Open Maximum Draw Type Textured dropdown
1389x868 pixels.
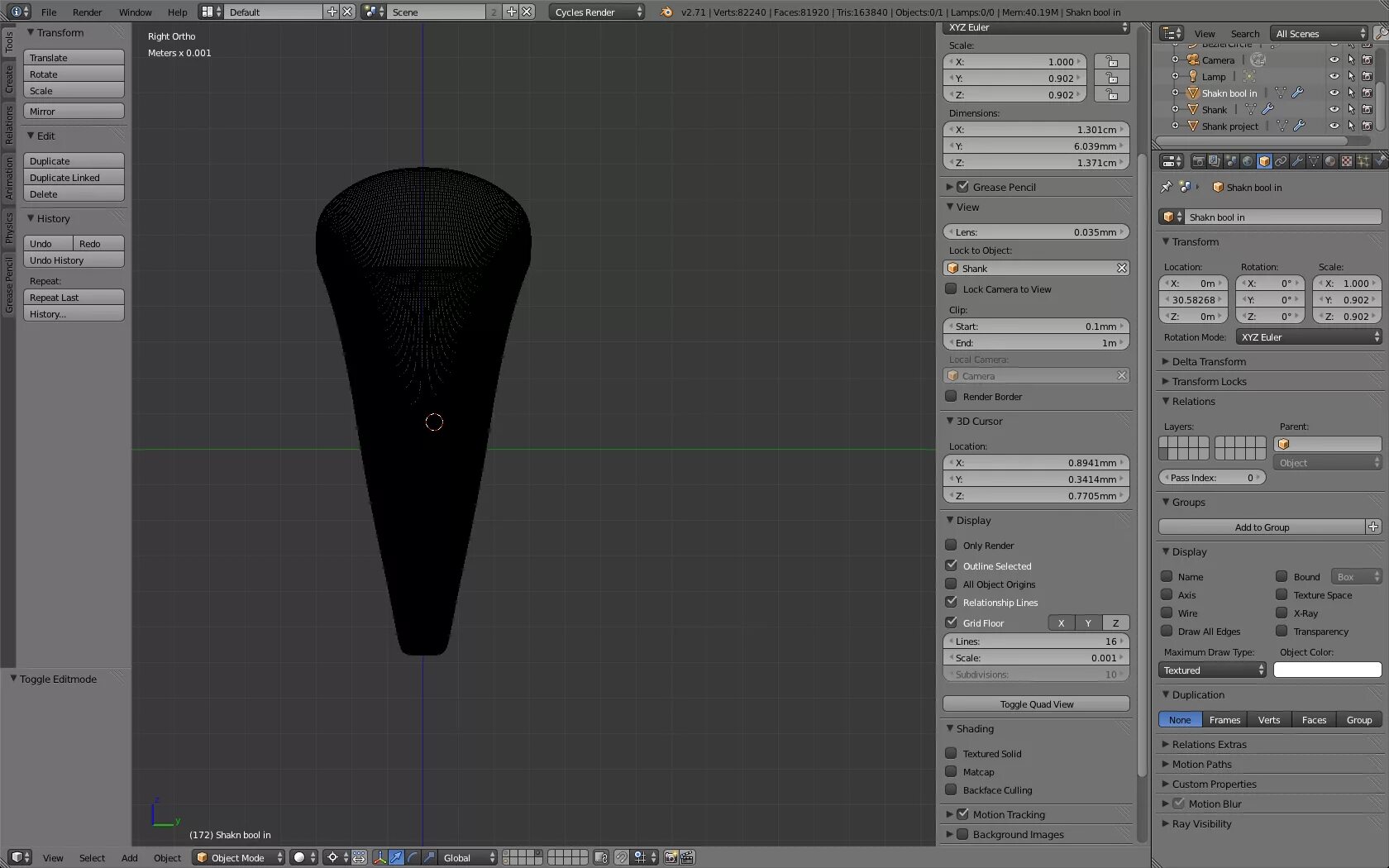point(1212,670)
